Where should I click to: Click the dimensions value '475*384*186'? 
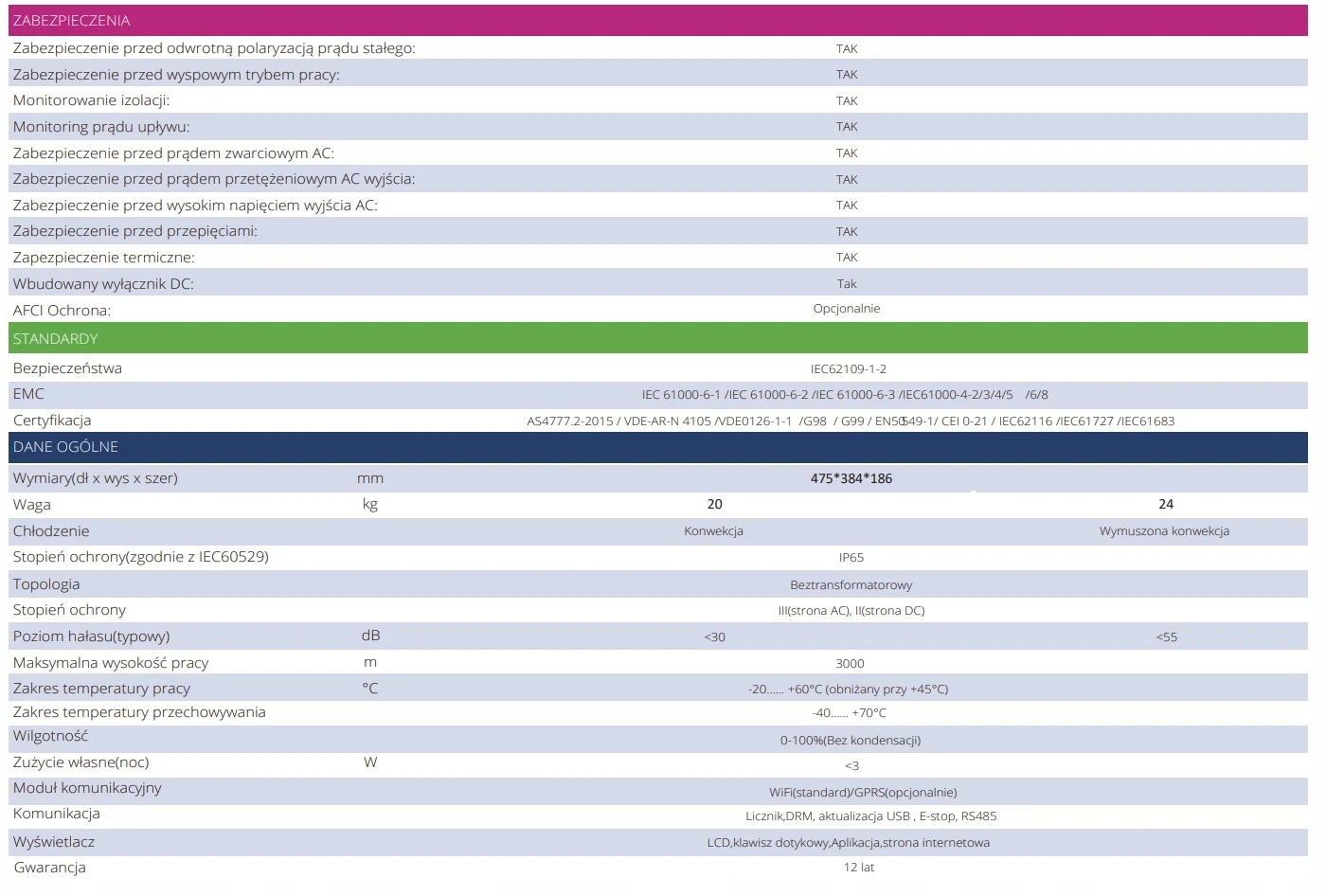(x=851, y=478)
